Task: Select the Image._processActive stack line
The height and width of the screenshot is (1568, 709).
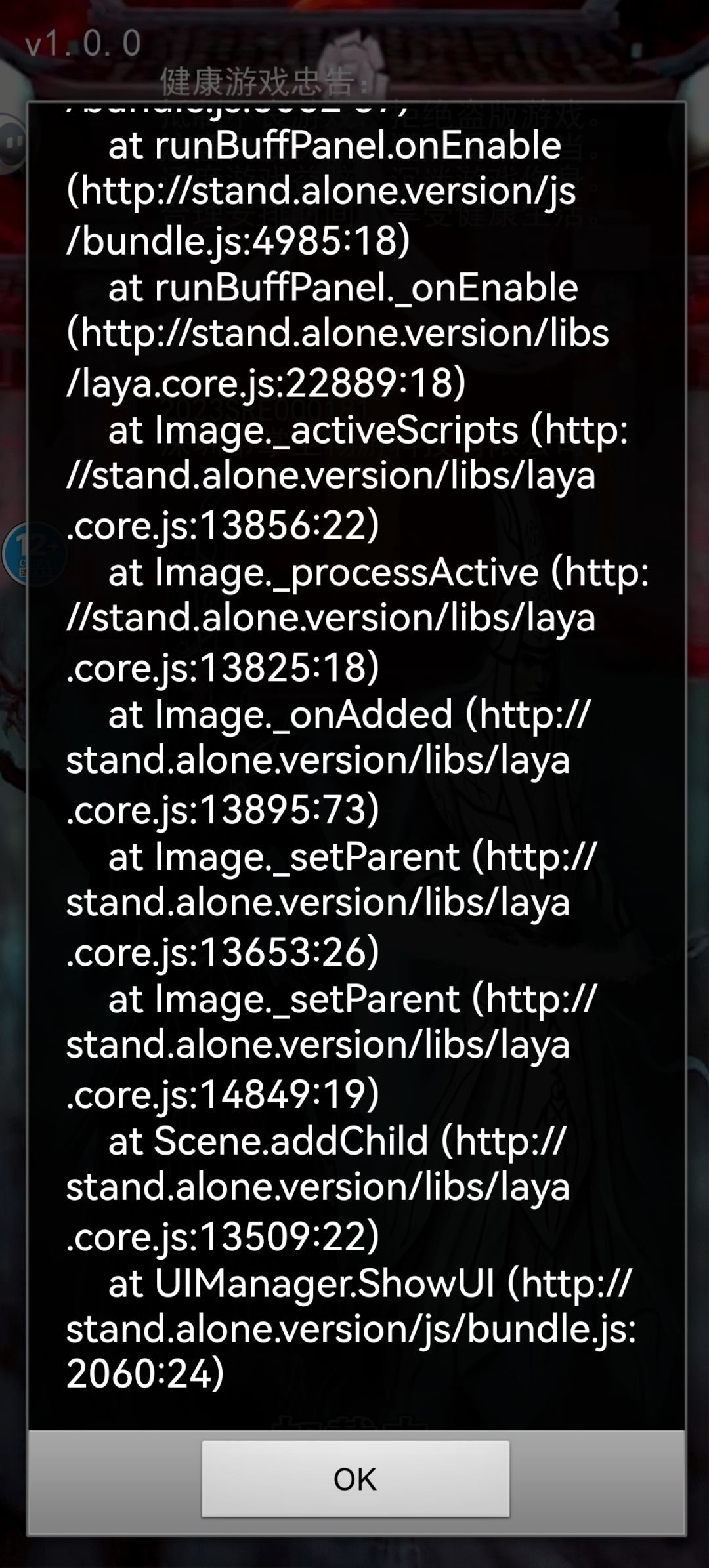Action: point(324,573)
